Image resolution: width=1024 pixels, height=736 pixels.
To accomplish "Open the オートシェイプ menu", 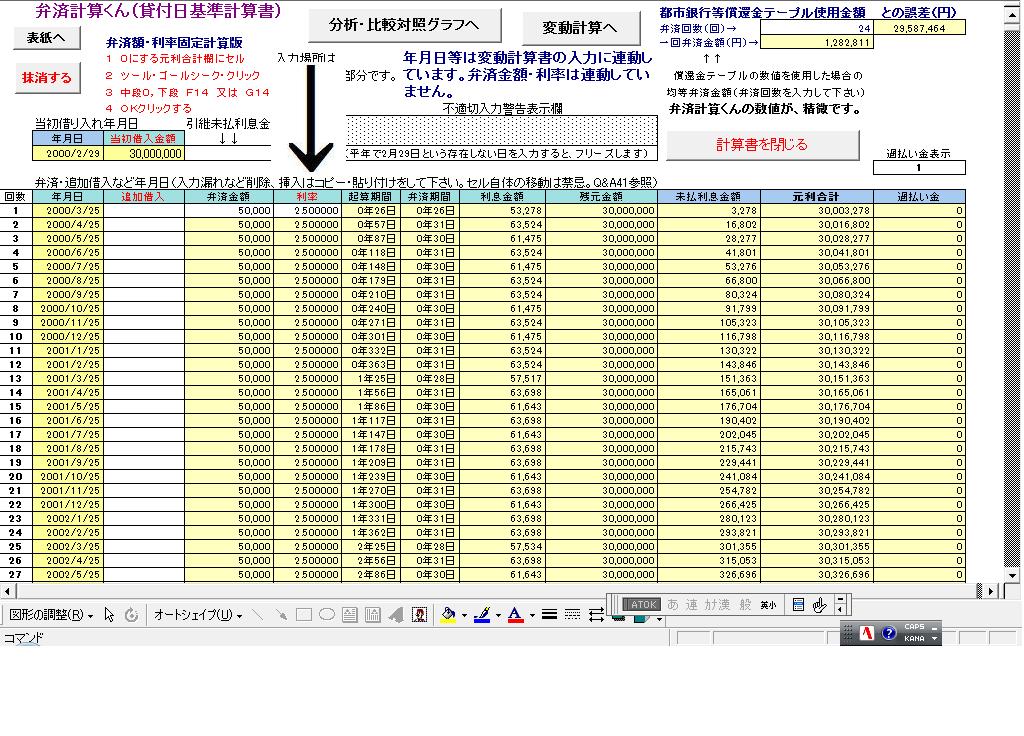I will (x=199, y=615).
